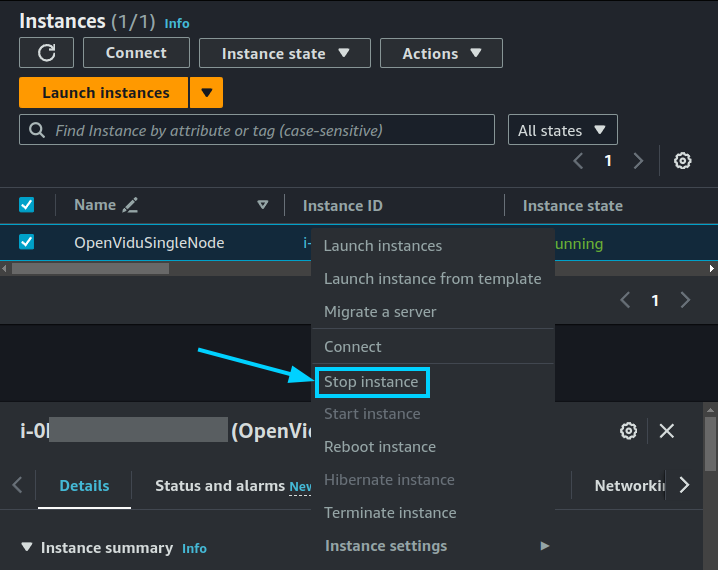Go to previous page in lower pagination
Viewport: 718px width, 570px height.
point(625,300)
